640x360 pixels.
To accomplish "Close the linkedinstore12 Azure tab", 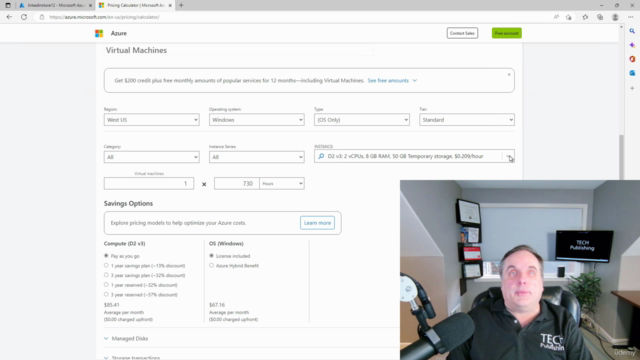I will (x=90, y=5).
